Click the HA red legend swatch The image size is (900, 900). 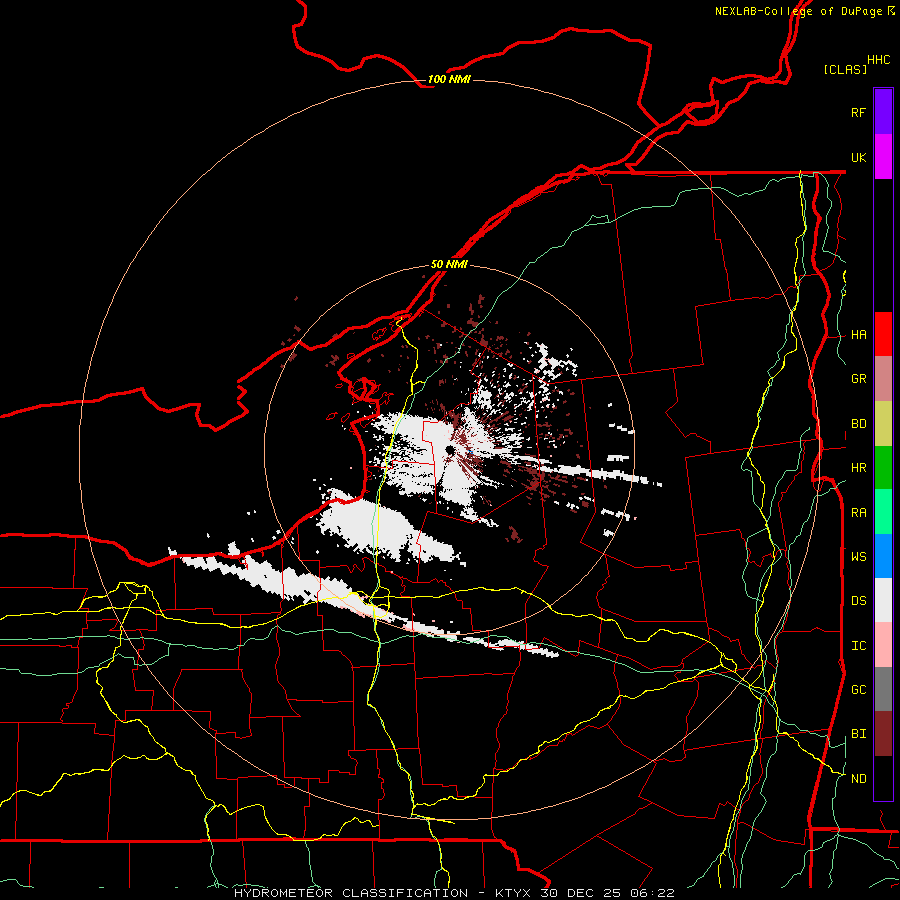(x=883, y=334)
